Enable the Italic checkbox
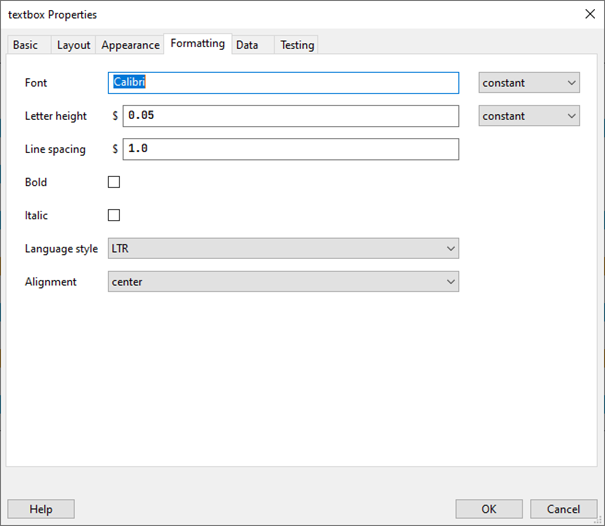This screenshot has height=526, width=605. [114, 215]
